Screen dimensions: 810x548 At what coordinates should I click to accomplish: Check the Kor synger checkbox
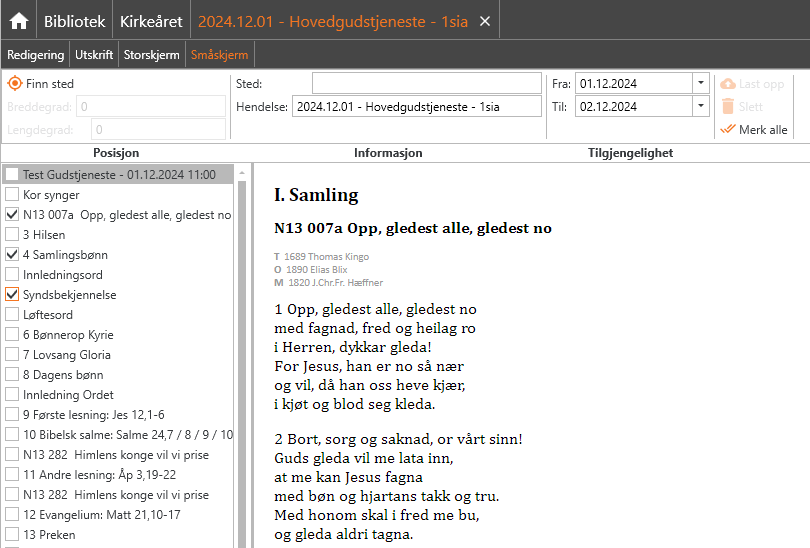tap(12, 194)
